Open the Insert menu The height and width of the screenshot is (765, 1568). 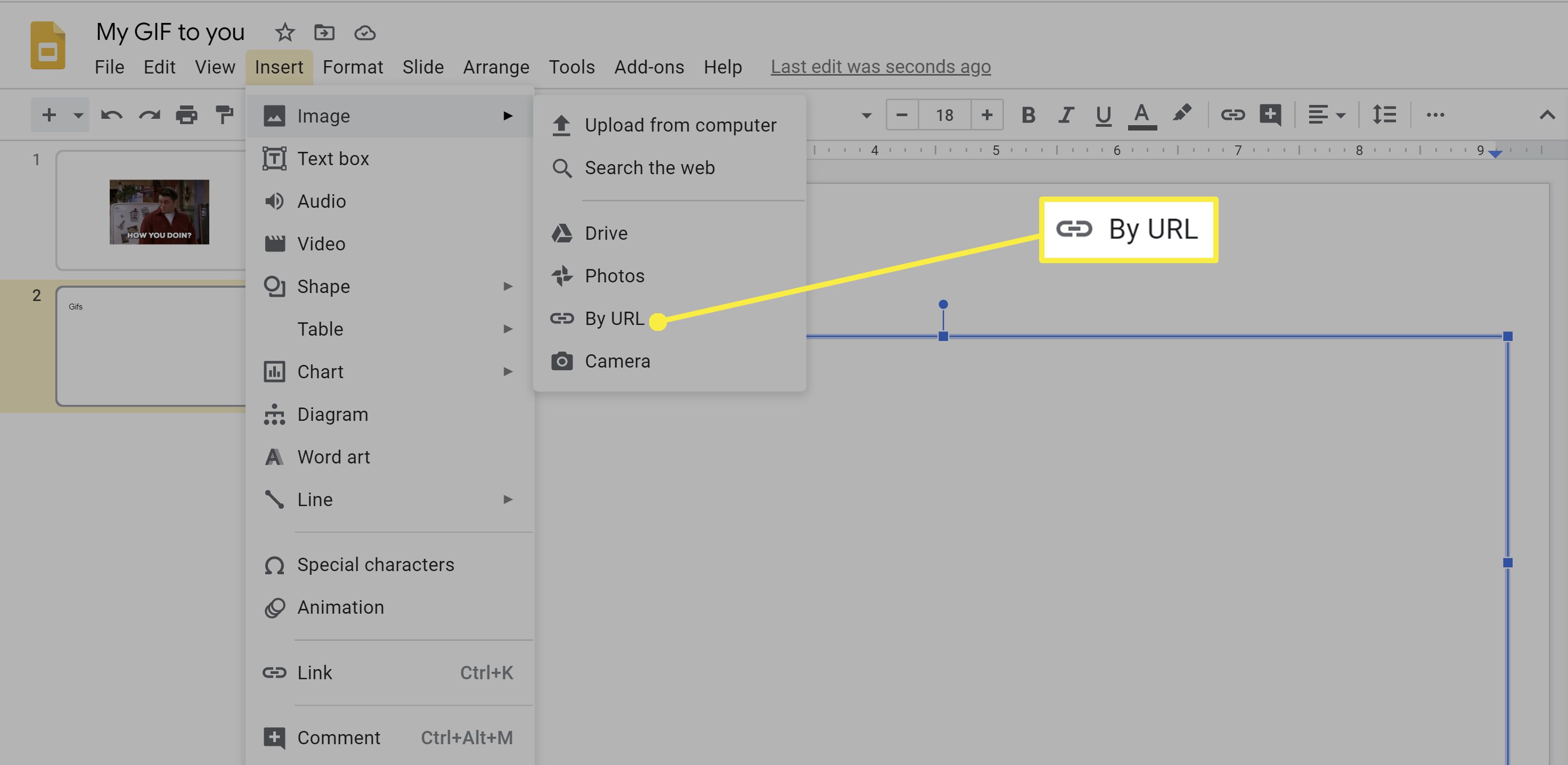tap(279, 67)
